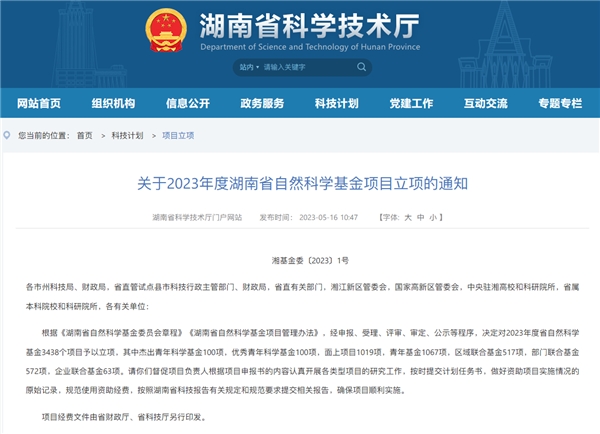Open the 组织机构 menu item
This screenshot has height=434, width=600.
pos(113,103)
